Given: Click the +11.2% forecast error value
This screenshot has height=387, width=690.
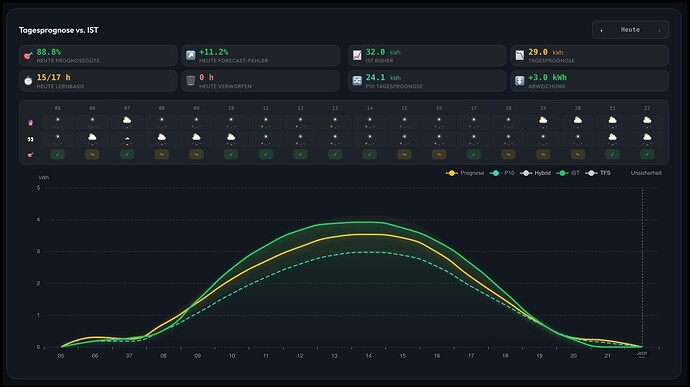Looking at the screenshot, I should (213, 52).
